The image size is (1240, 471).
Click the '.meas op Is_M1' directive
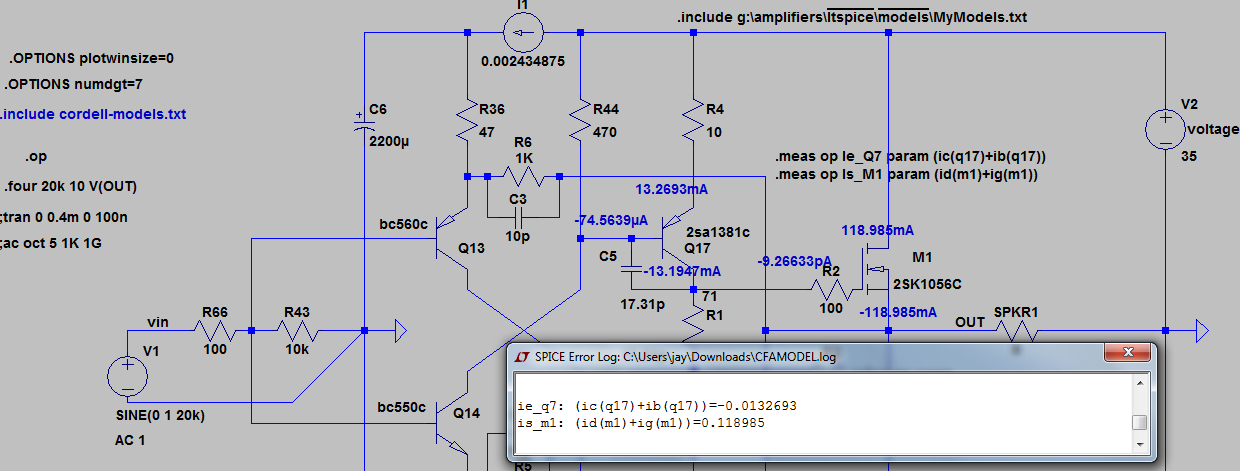click(x=907, y=175)
